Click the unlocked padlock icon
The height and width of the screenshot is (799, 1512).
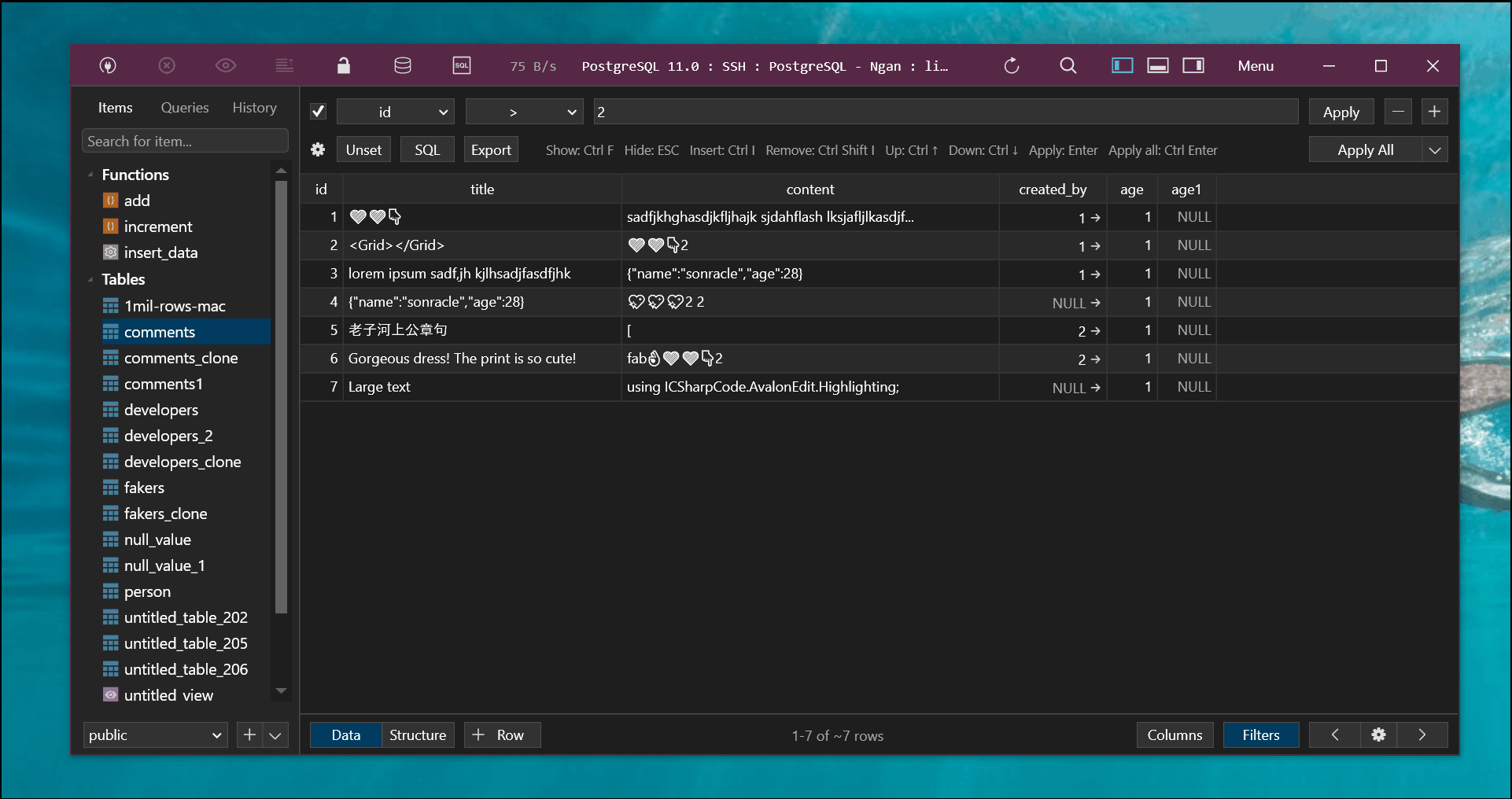[x=343, y=65]
